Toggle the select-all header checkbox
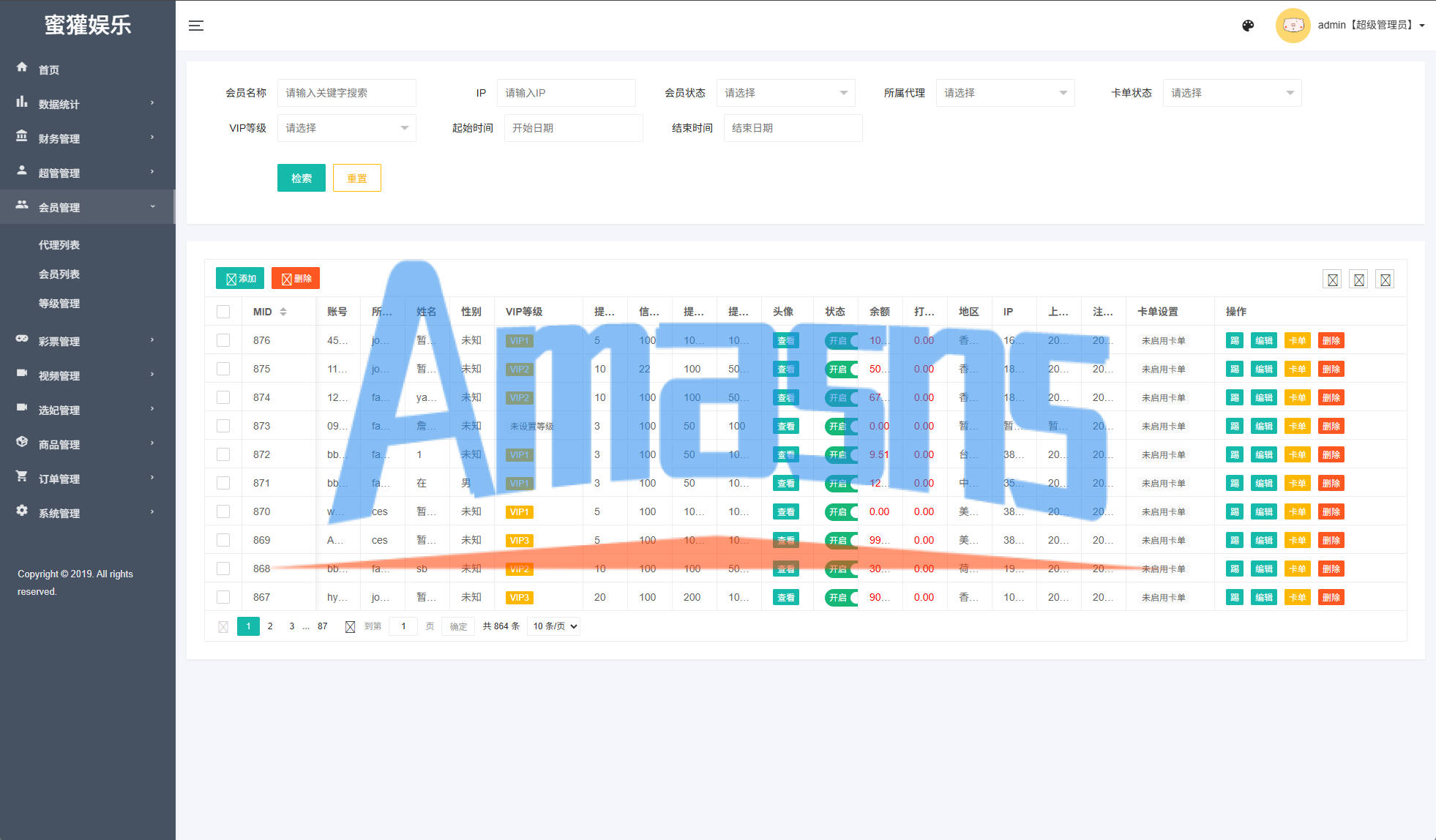Image resolution: width=1436 pixels, height=840 pixels. click(223, 312)
